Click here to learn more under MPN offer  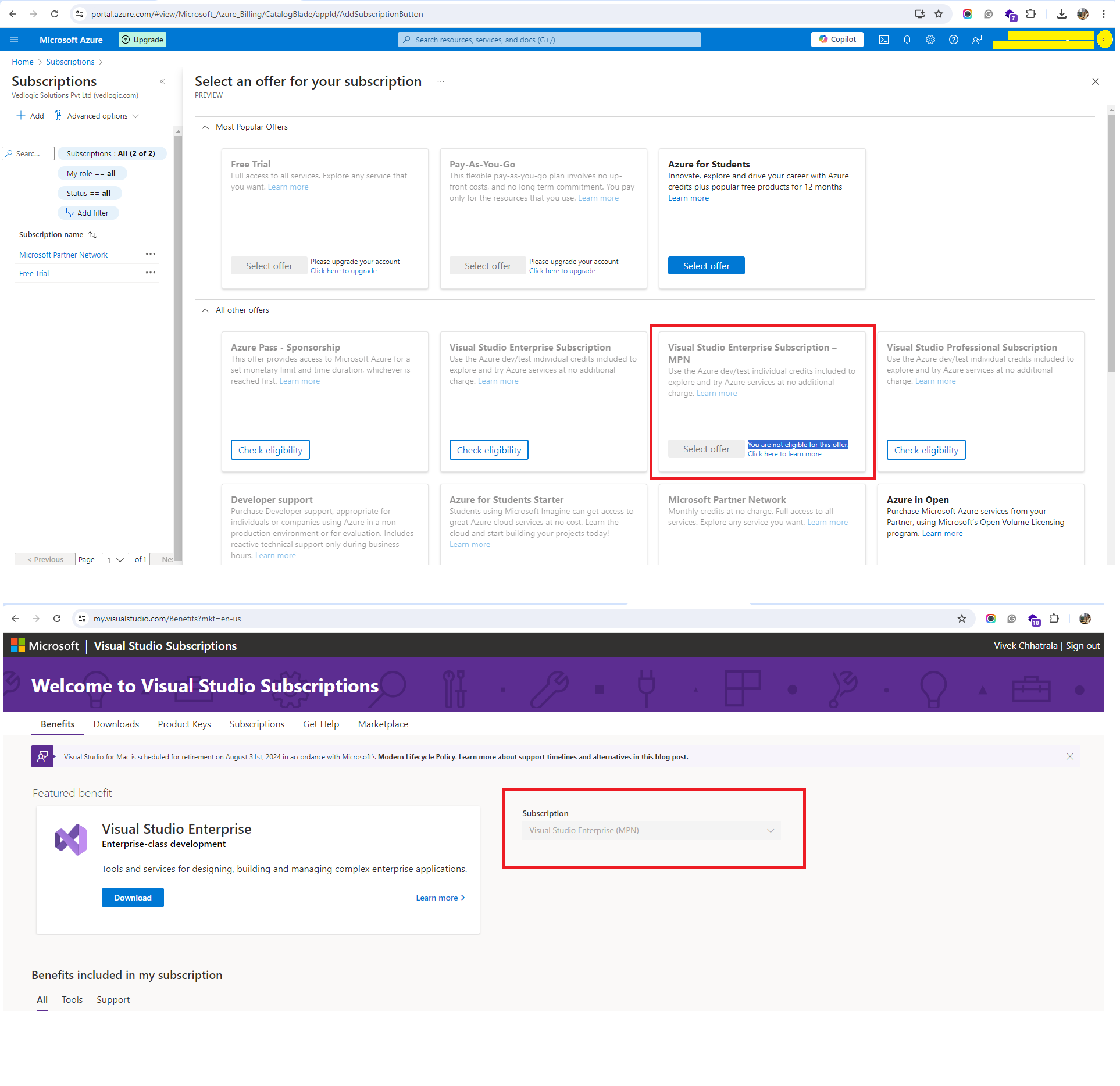click(784, 454)
